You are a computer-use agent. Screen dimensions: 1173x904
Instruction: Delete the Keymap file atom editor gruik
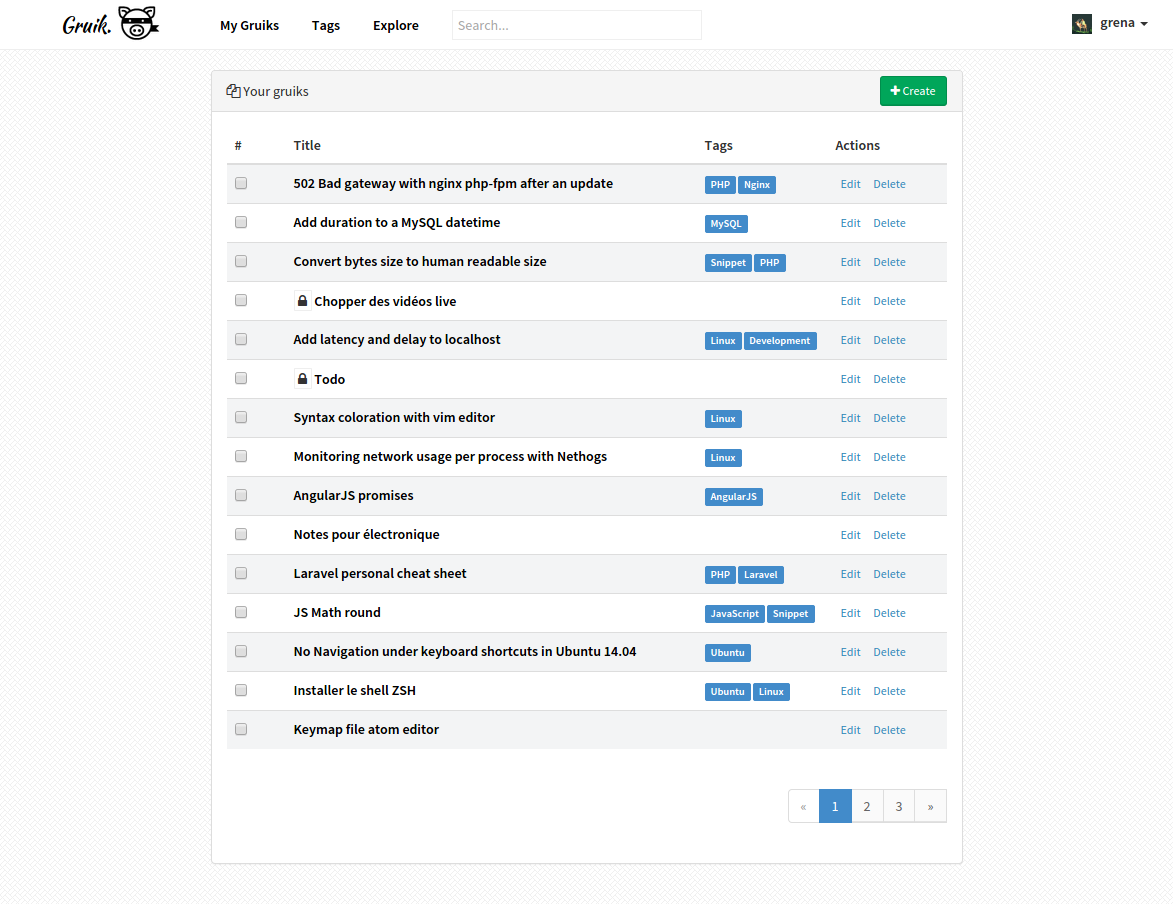889,730
